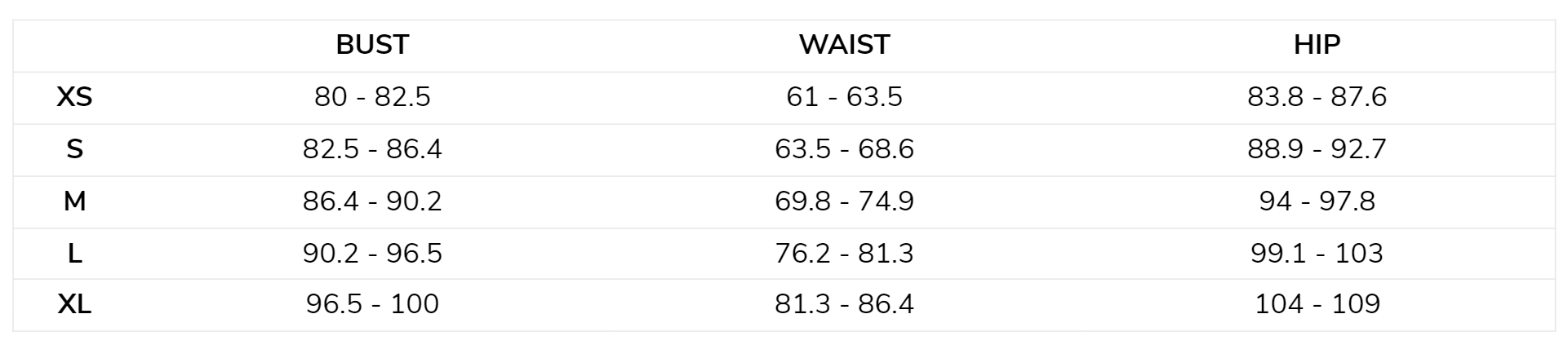Viewport: 1568px width, 345px height.
Task: Click S bust value 82.5 - 86.4
Action: click(x=372, y=149)
